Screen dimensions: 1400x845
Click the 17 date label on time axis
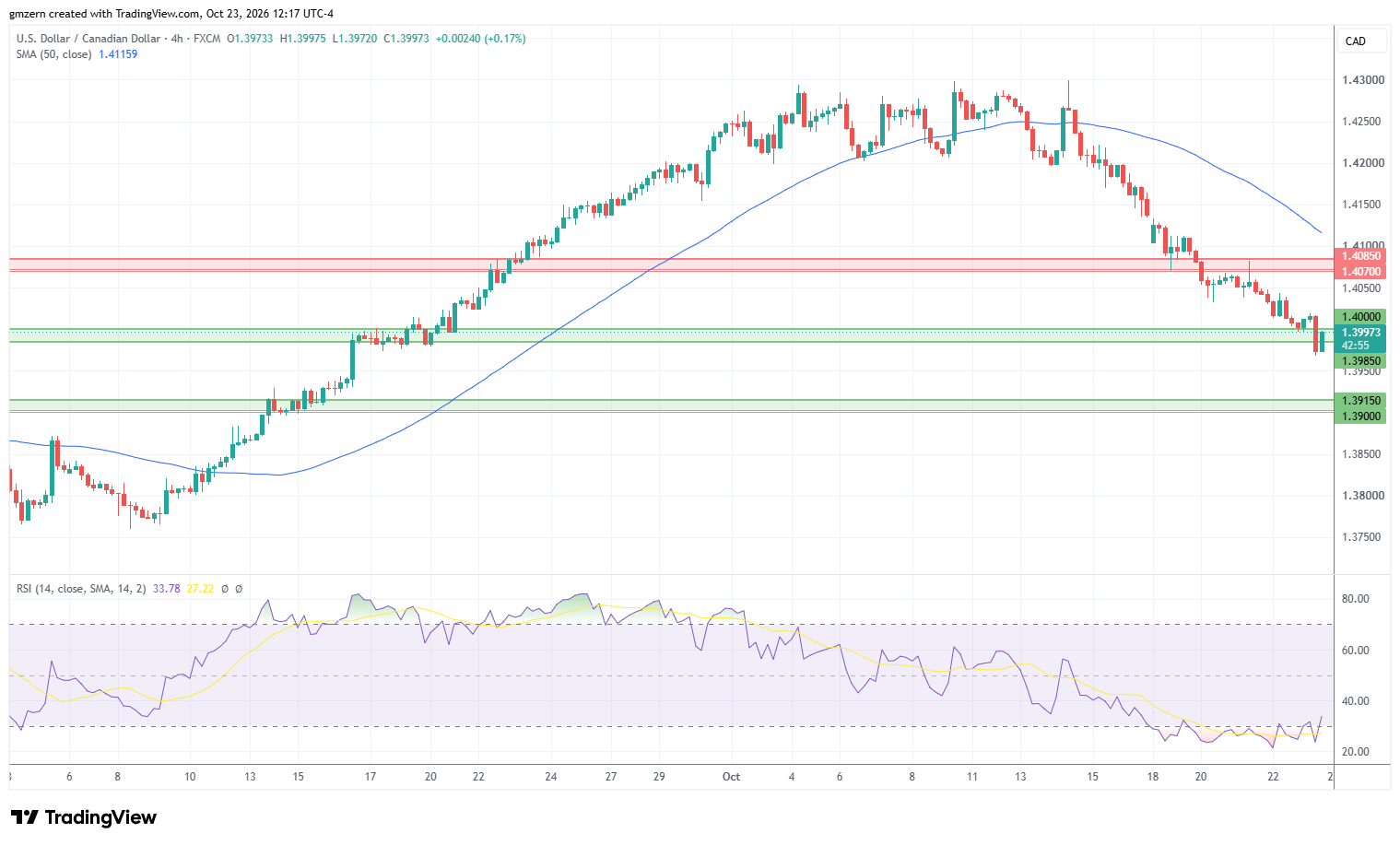[x=370, y=777]
